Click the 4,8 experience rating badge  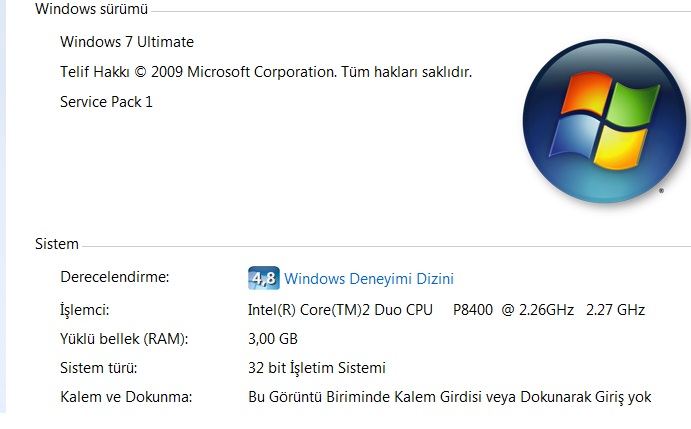(x=263, y=278)
